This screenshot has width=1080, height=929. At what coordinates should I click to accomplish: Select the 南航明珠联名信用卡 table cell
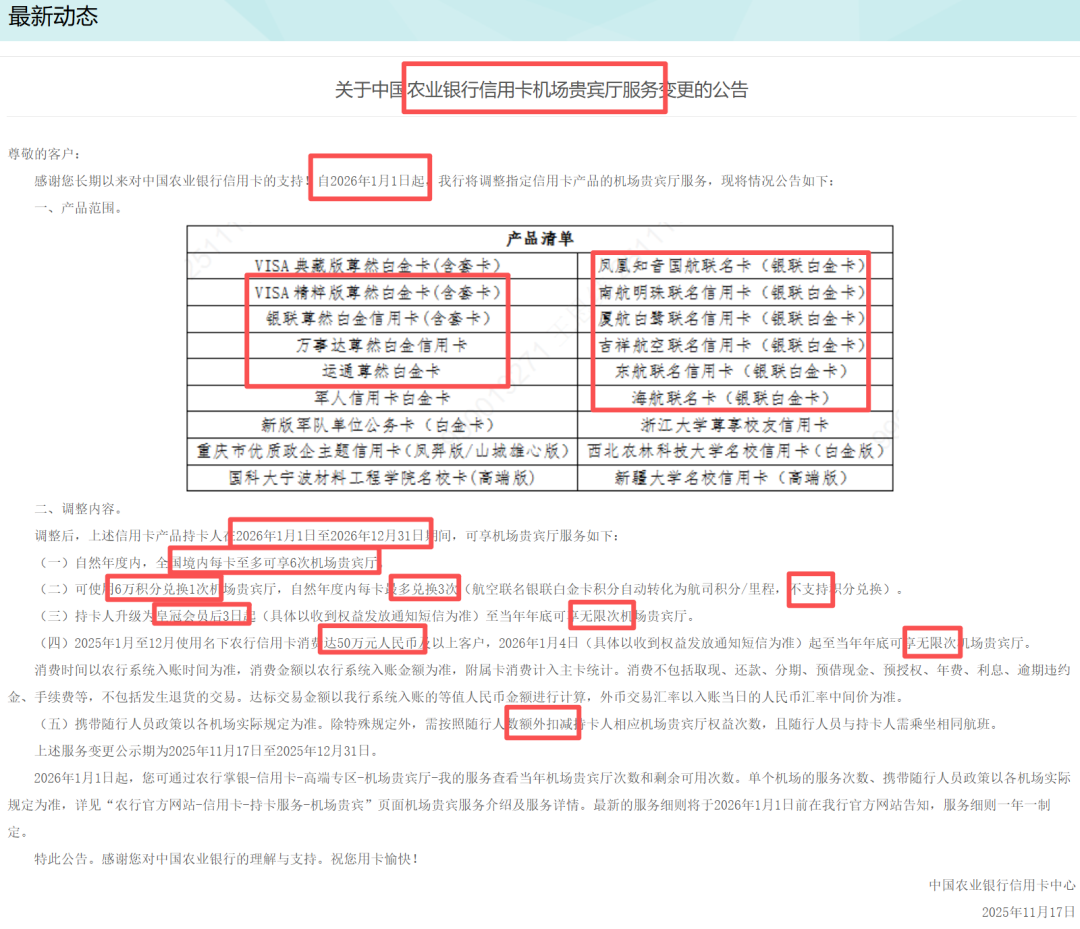735,292
